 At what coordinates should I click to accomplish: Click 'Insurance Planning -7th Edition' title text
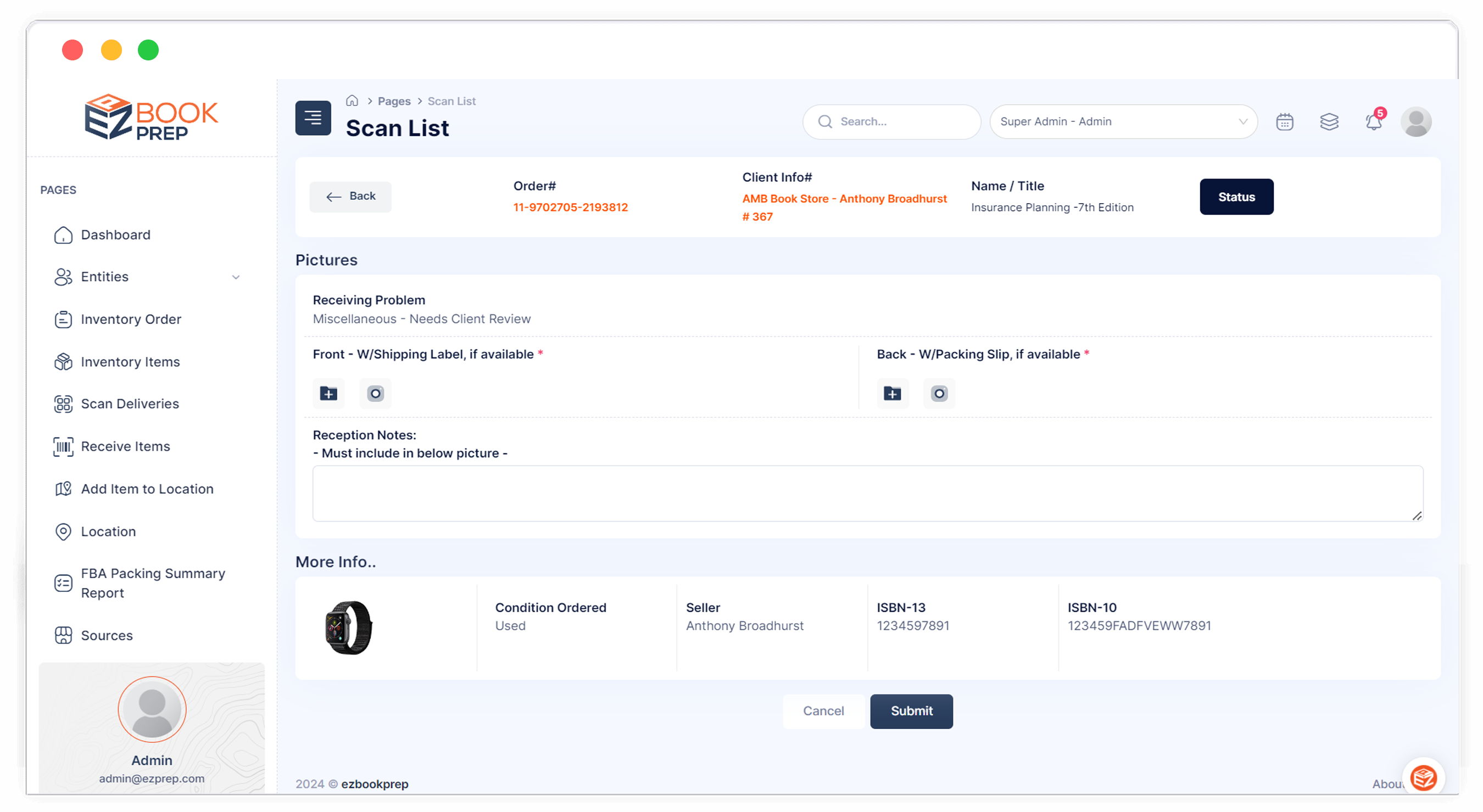tap(1052, 207)
